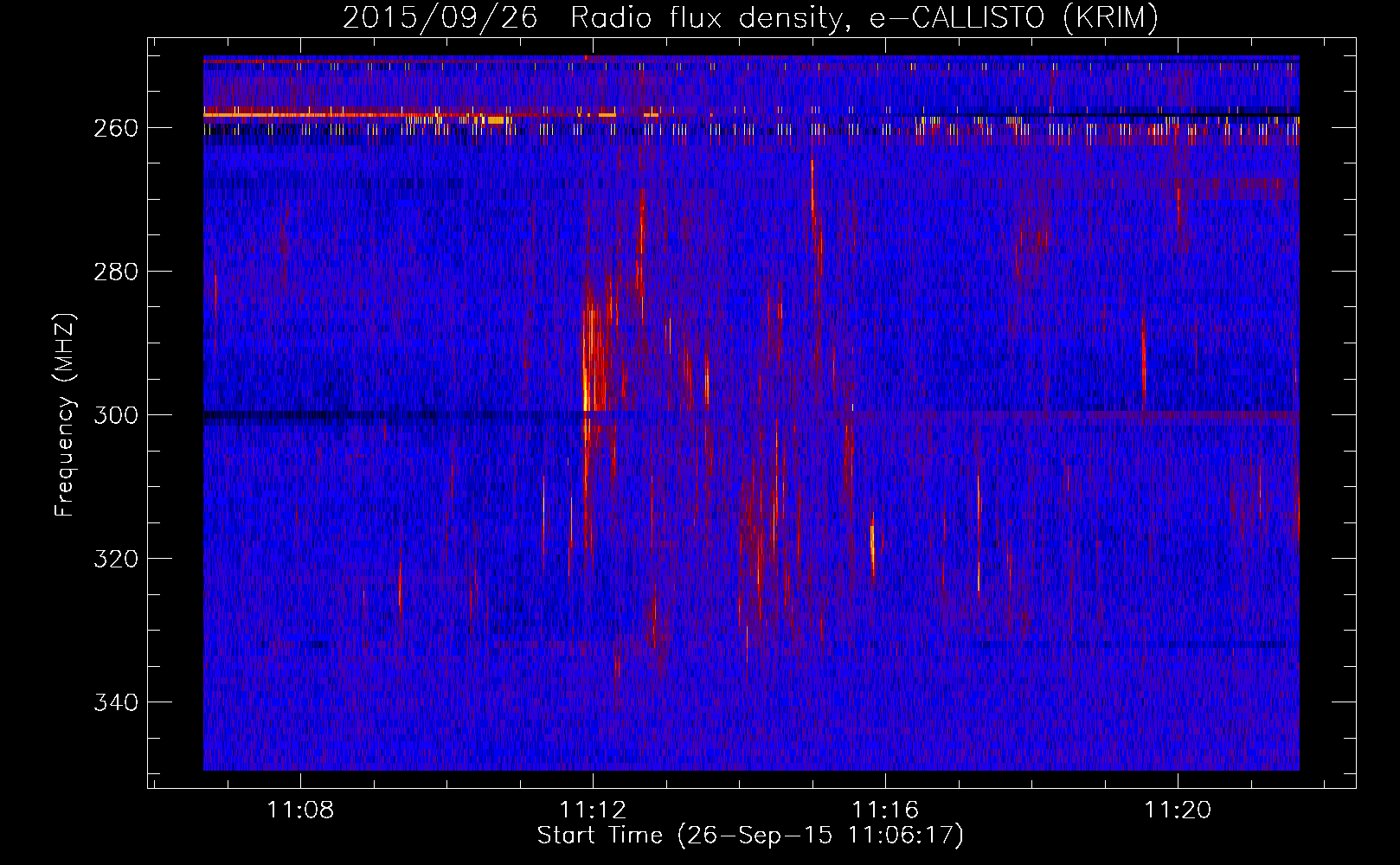Screen dimensions: 1400x865
Task: Click the 11:12 time tick label
Action: 593,811
